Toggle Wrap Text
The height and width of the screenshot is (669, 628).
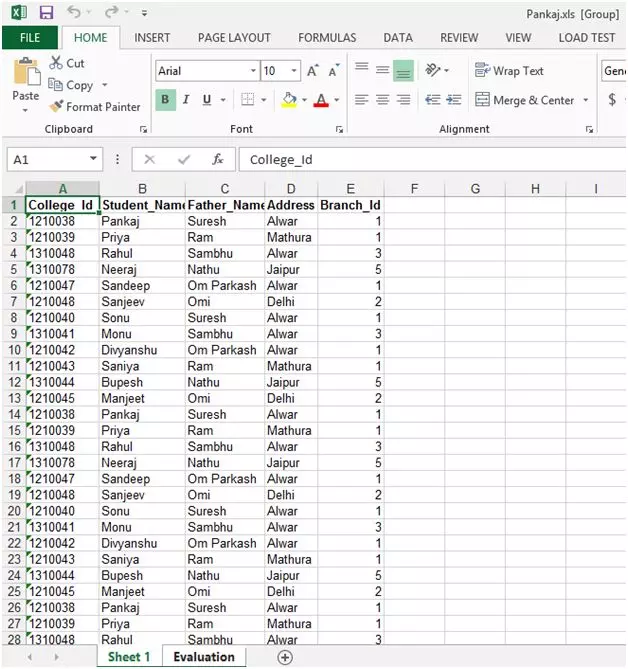click(509, 70)
